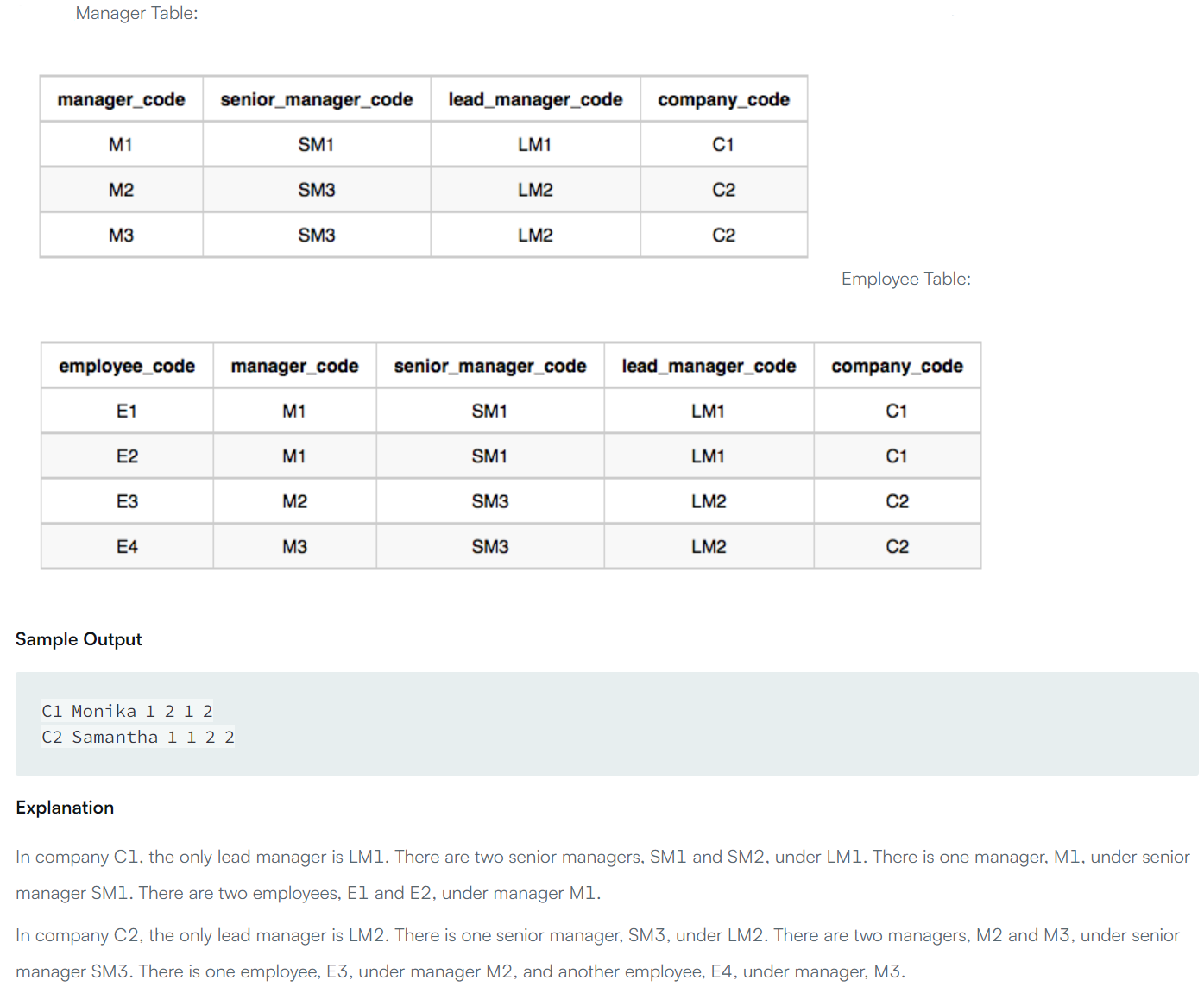Image resolution: width=1204 pixels, height=993 pixels.
Task: Click M2 in the E3 row
Action: point(294,501)
